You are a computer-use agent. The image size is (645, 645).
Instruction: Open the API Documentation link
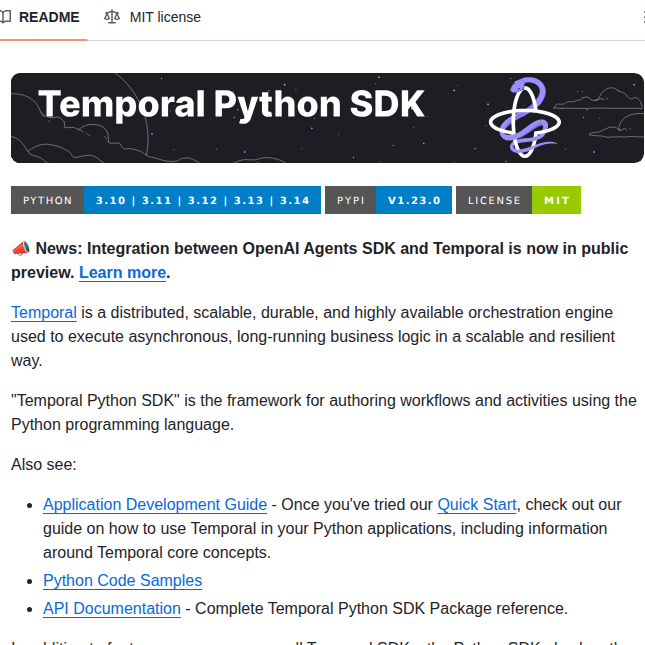coord(112,609)
